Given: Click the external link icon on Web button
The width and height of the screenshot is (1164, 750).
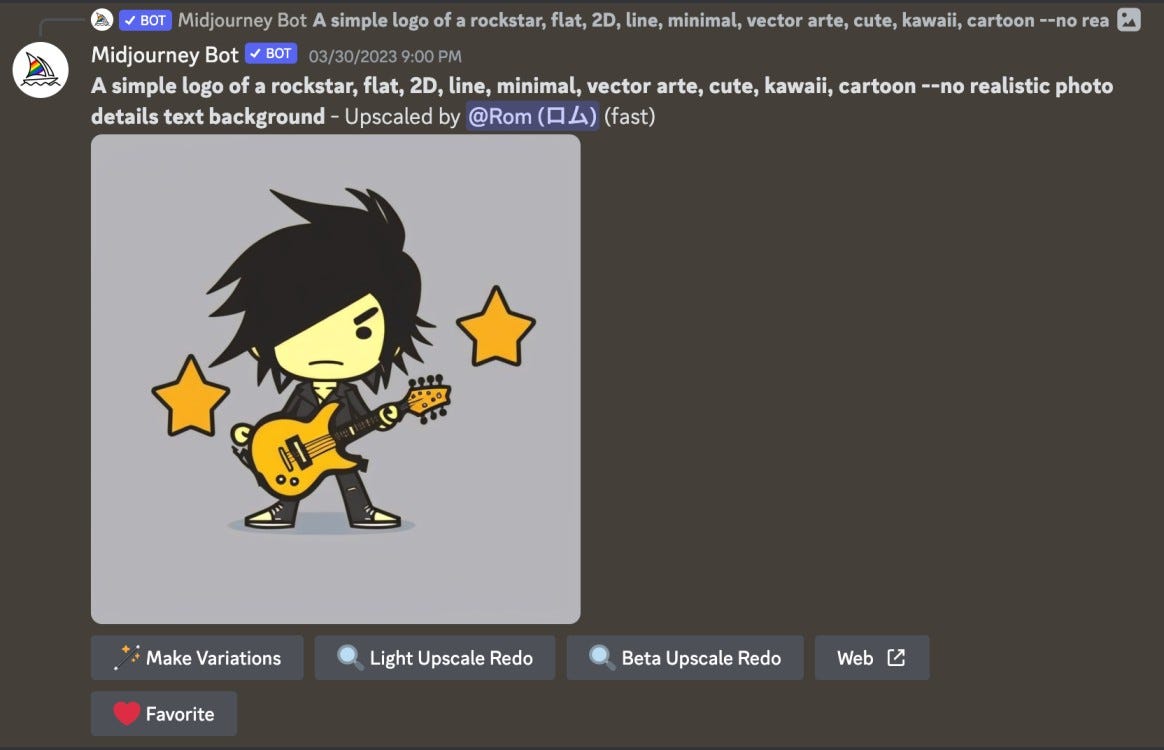Looking at the screenshot, I should coord(896,658).
